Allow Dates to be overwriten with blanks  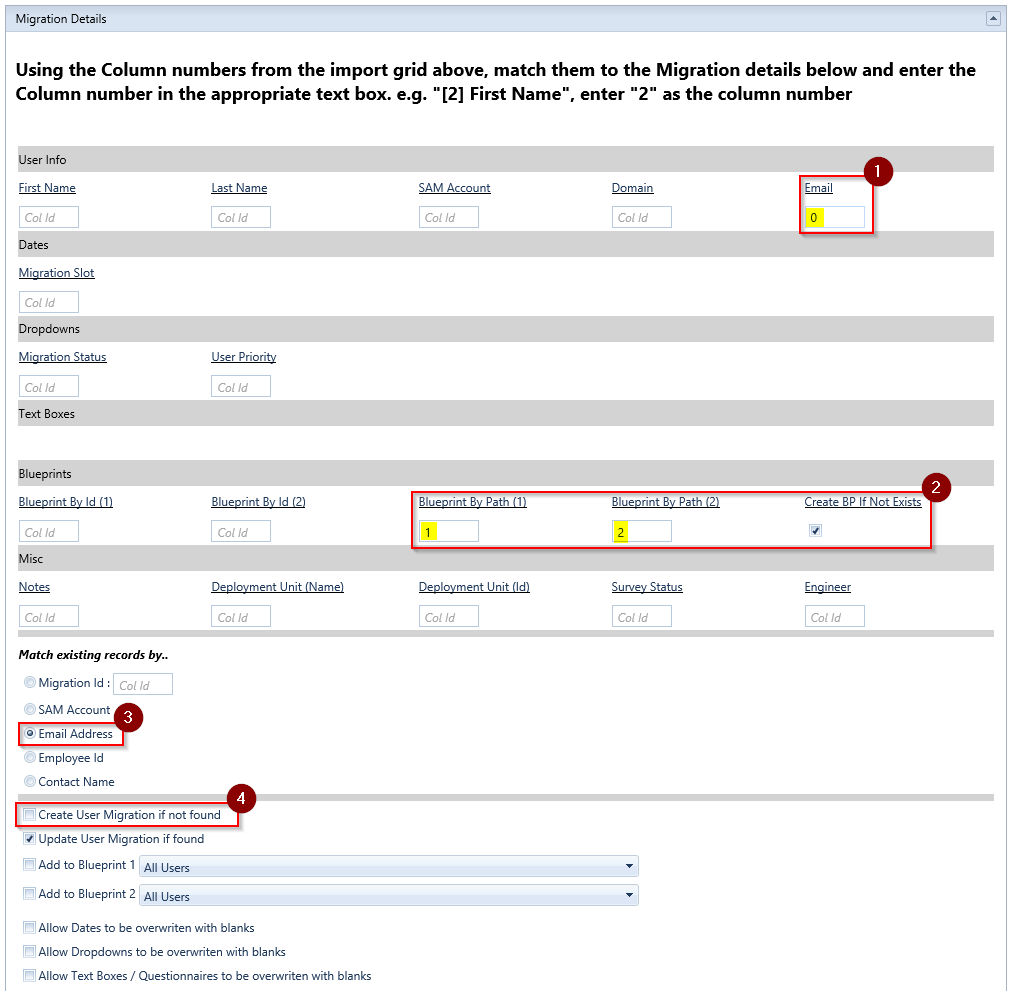[29, 928]
